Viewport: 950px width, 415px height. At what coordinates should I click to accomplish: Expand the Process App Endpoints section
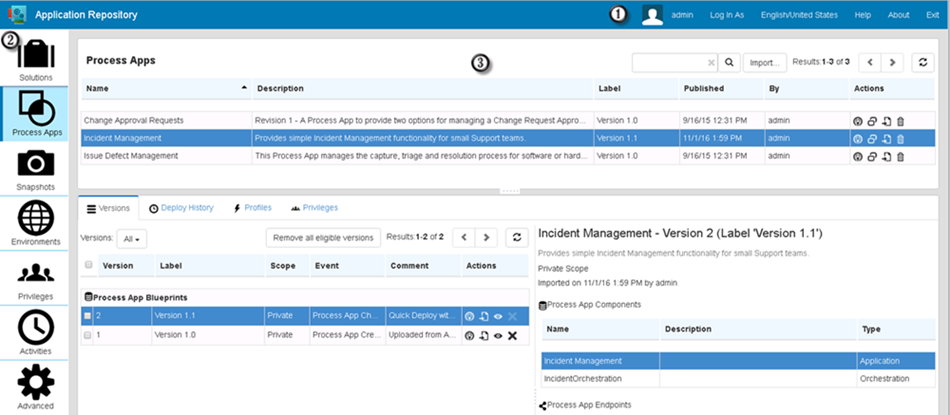[x=543, y=405]
